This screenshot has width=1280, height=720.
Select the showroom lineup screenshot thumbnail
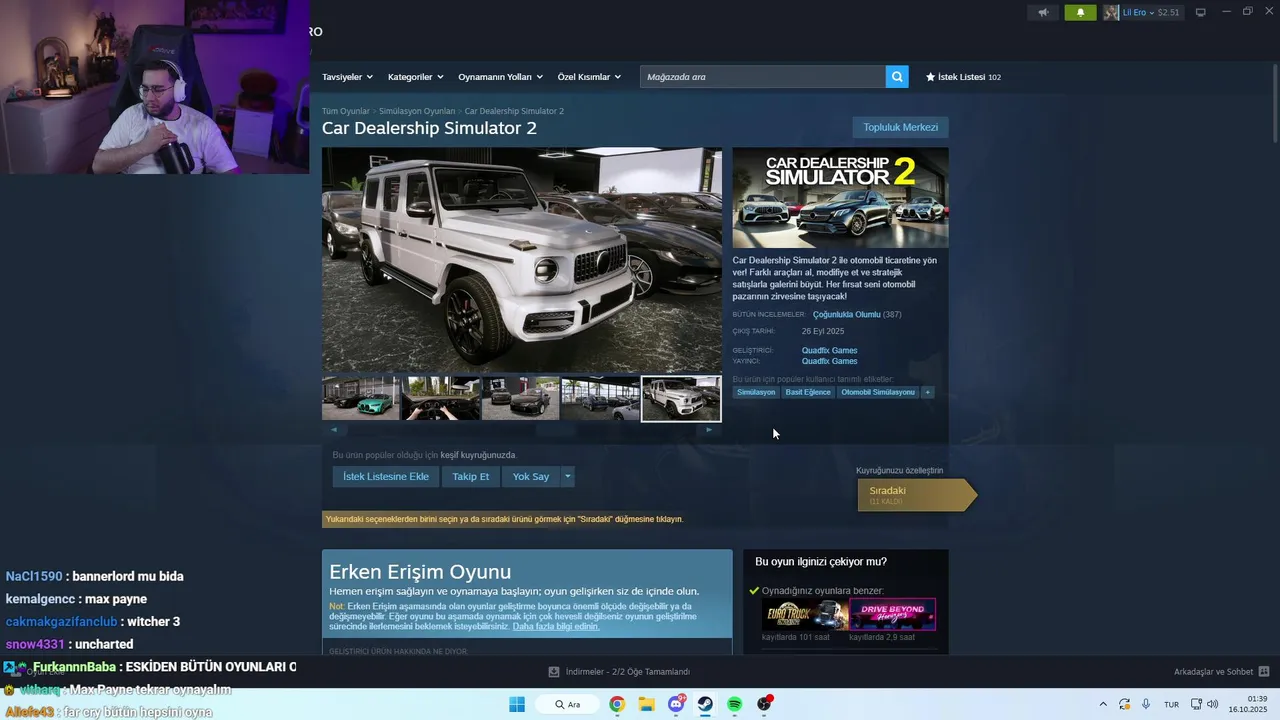tap(600, 398)
